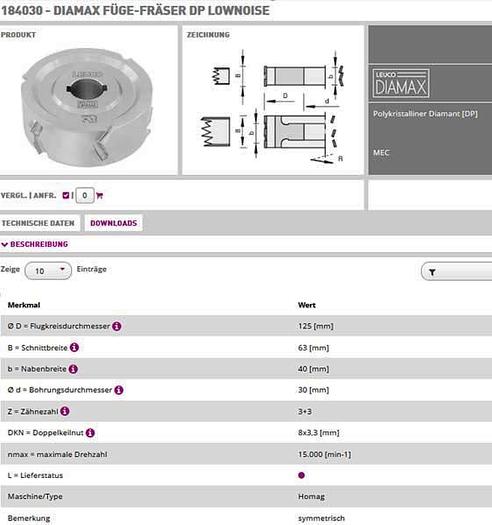Open the Leuco DIAMAX logo

[401, 83]
